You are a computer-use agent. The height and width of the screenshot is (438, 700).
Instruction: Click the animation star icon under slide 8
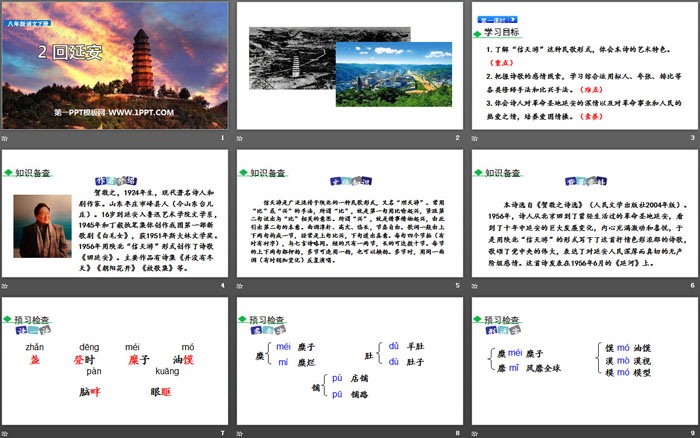[x=240, y=434]
